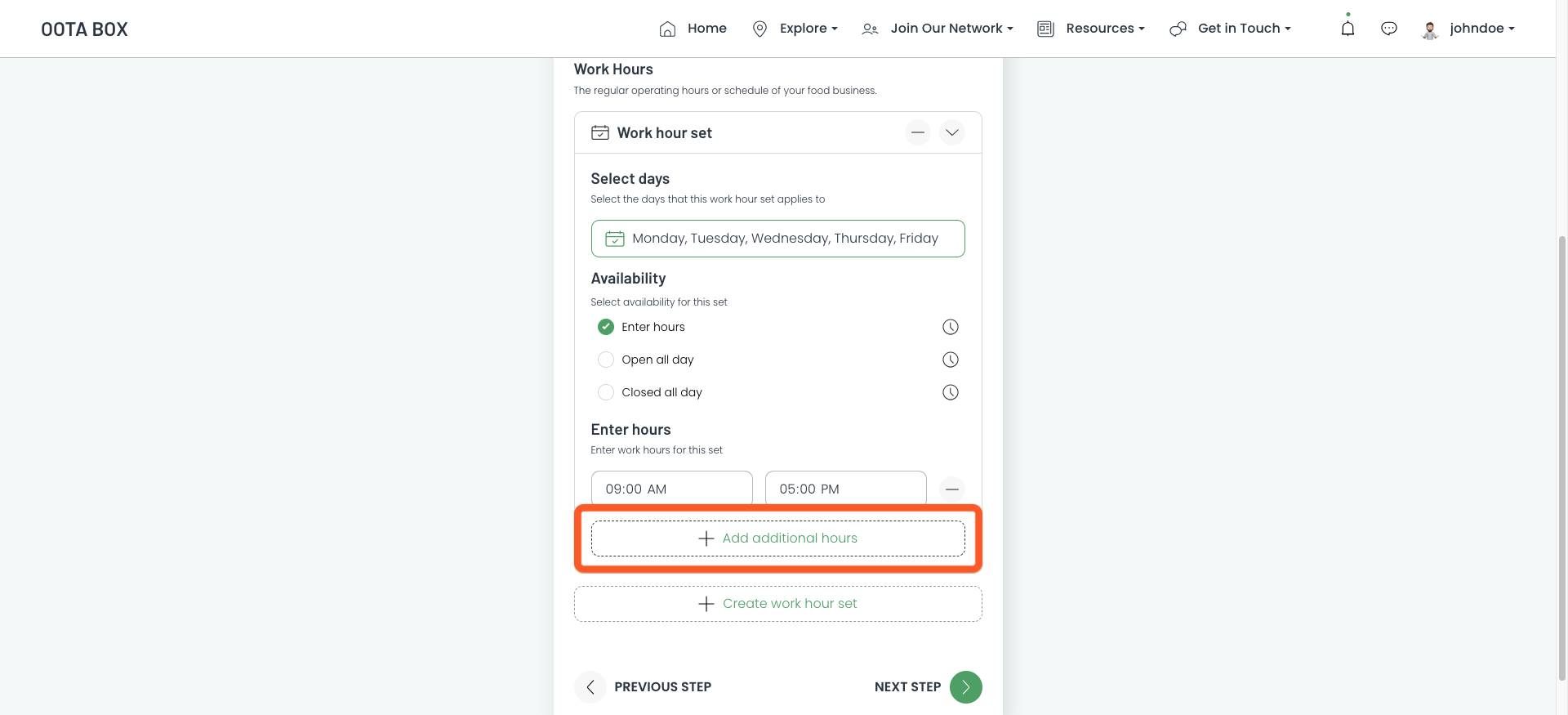Select the Open all day option

pos(606,360)
